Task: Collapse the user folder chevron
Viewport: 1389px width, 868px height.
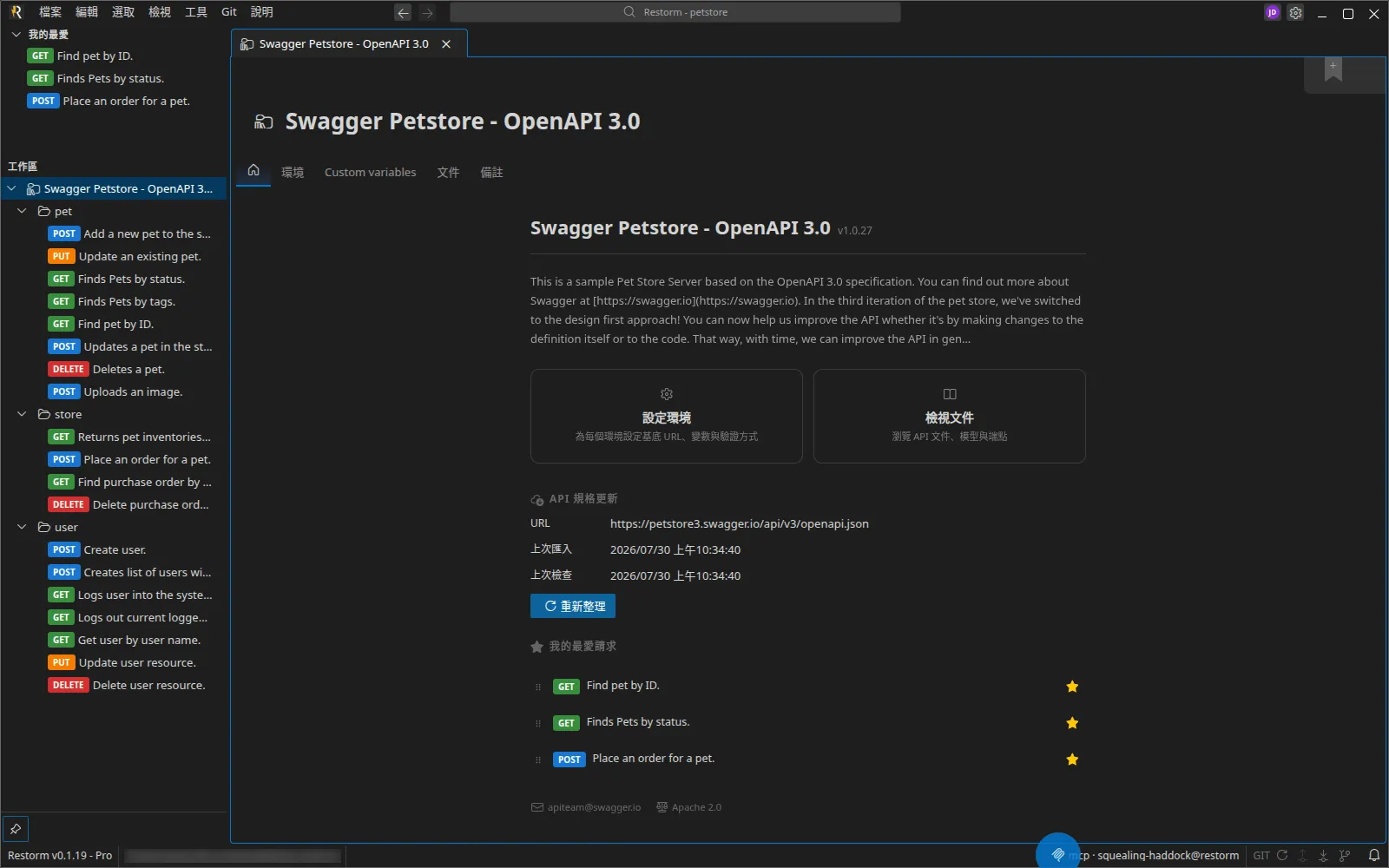Action: (22, 527)
